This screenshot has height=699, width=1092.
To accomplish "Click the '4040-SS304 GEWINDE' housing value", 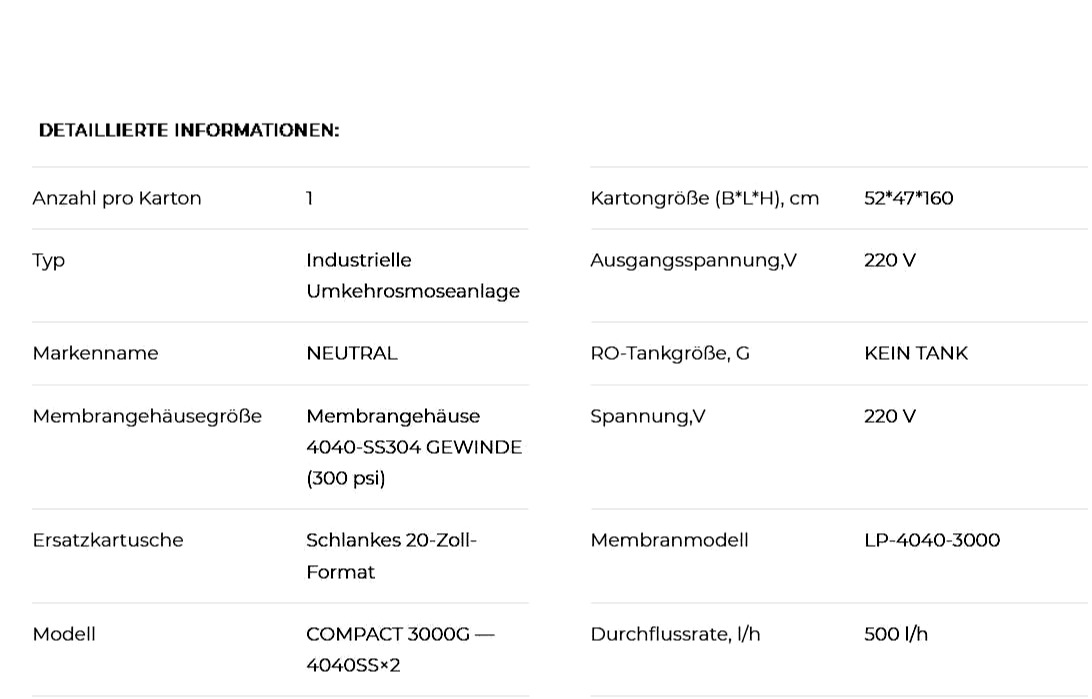I will 414,447.
